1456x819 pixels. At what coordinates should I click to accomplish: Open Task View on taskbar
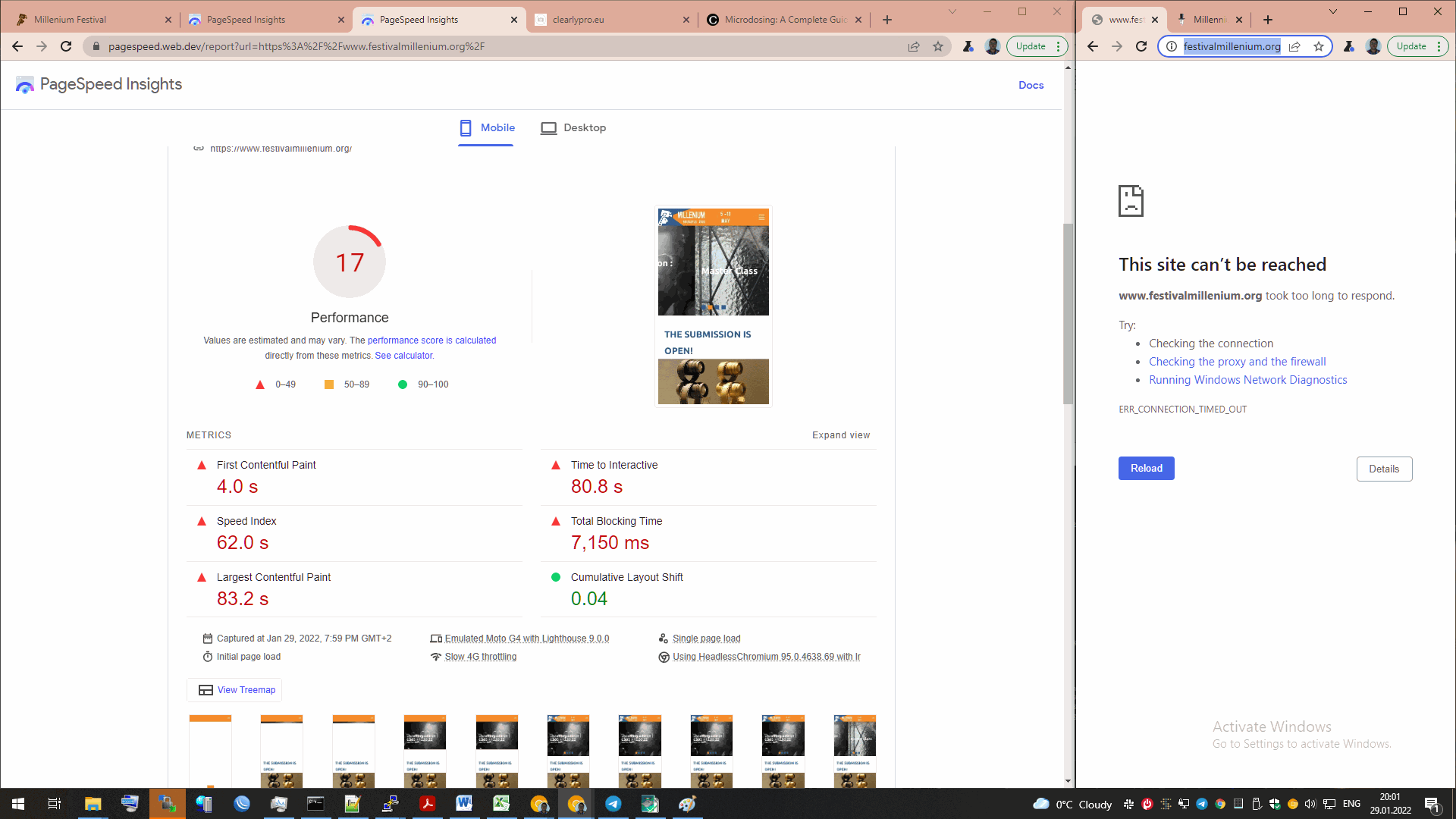click(x=55, y=804)
